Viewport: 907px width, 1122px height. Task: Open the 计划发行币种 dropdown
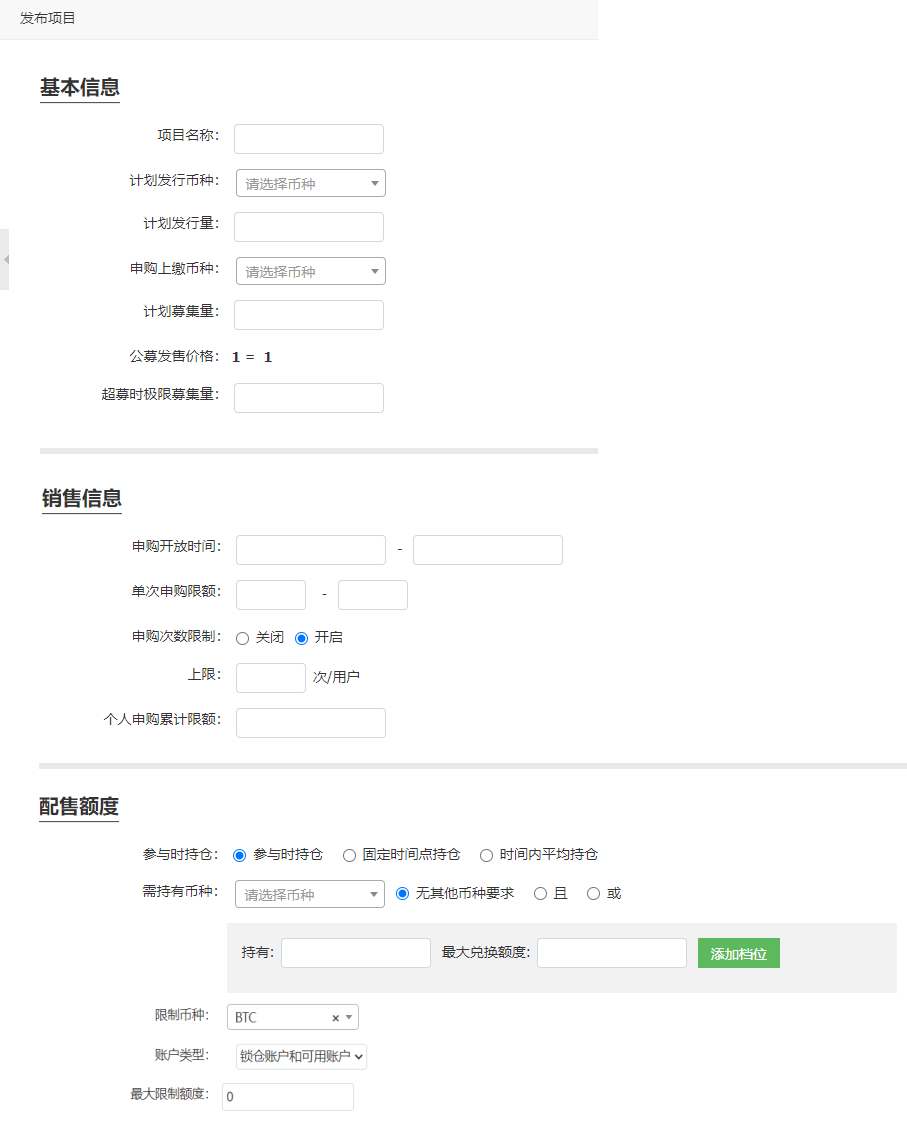point(310,184)
